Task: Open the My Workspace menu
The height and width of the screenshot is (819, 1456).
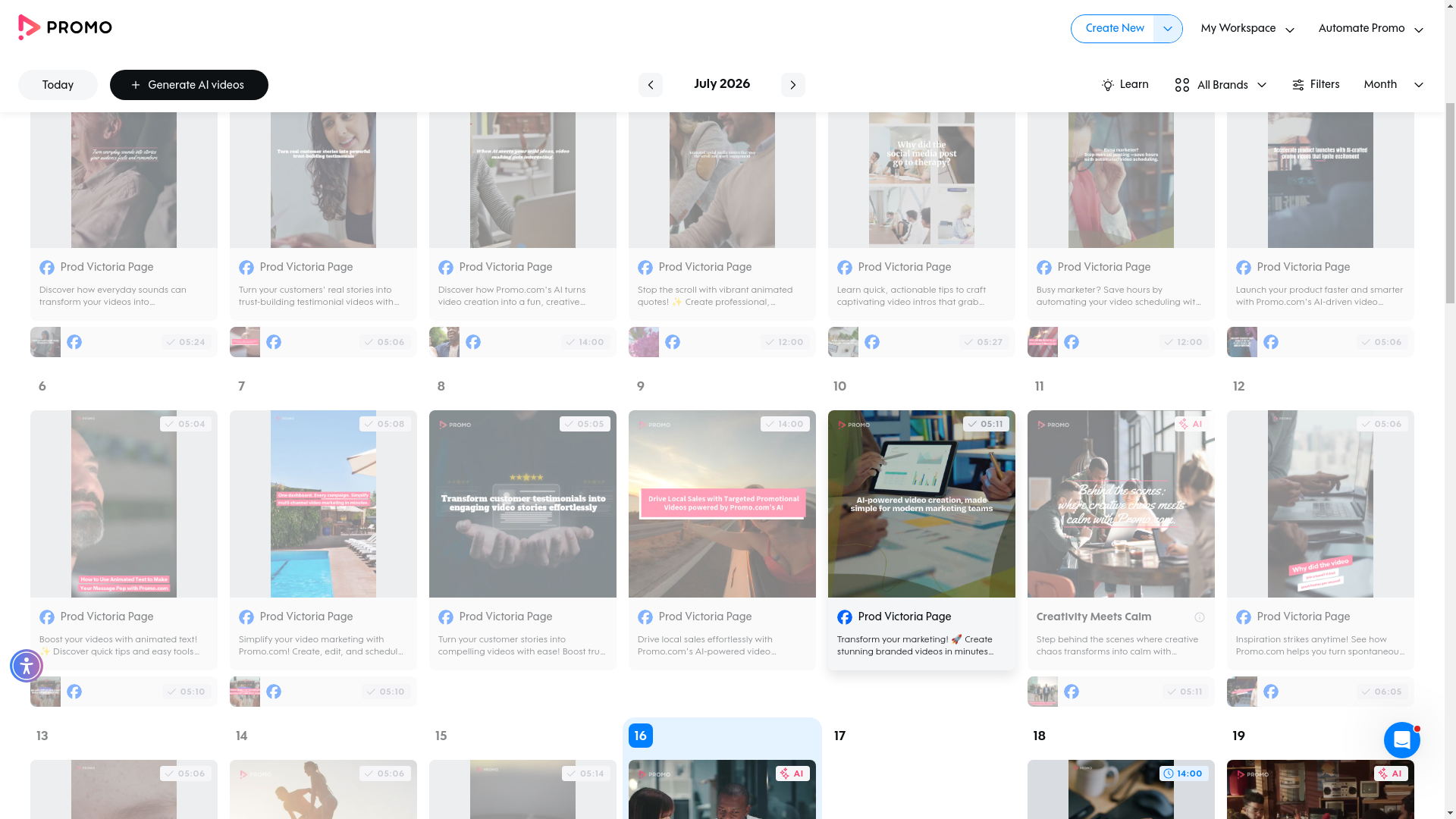Action: pos(1247,29)
